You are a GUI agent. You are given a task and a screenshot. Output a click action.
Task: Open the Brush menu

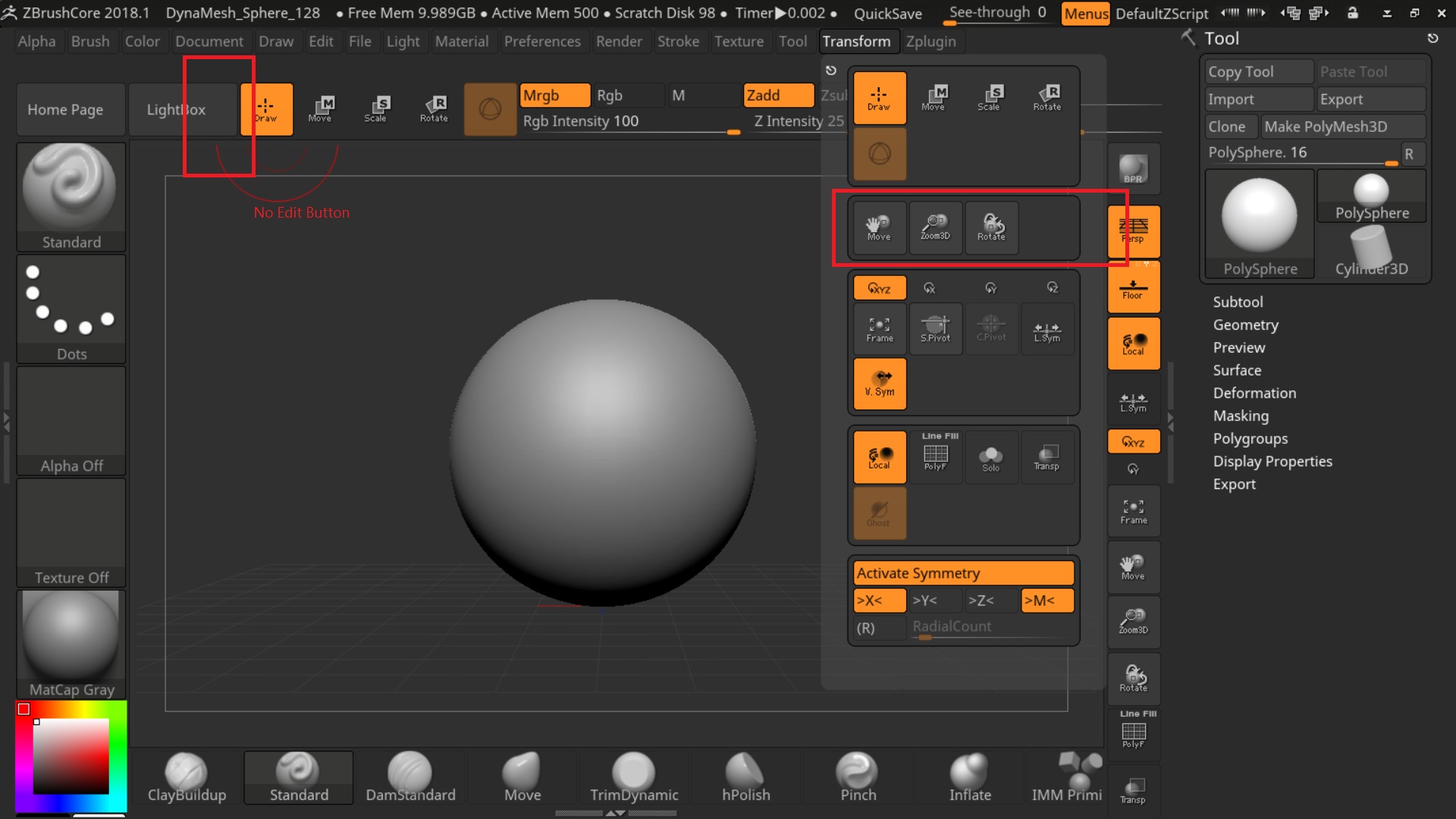point(90,41)
